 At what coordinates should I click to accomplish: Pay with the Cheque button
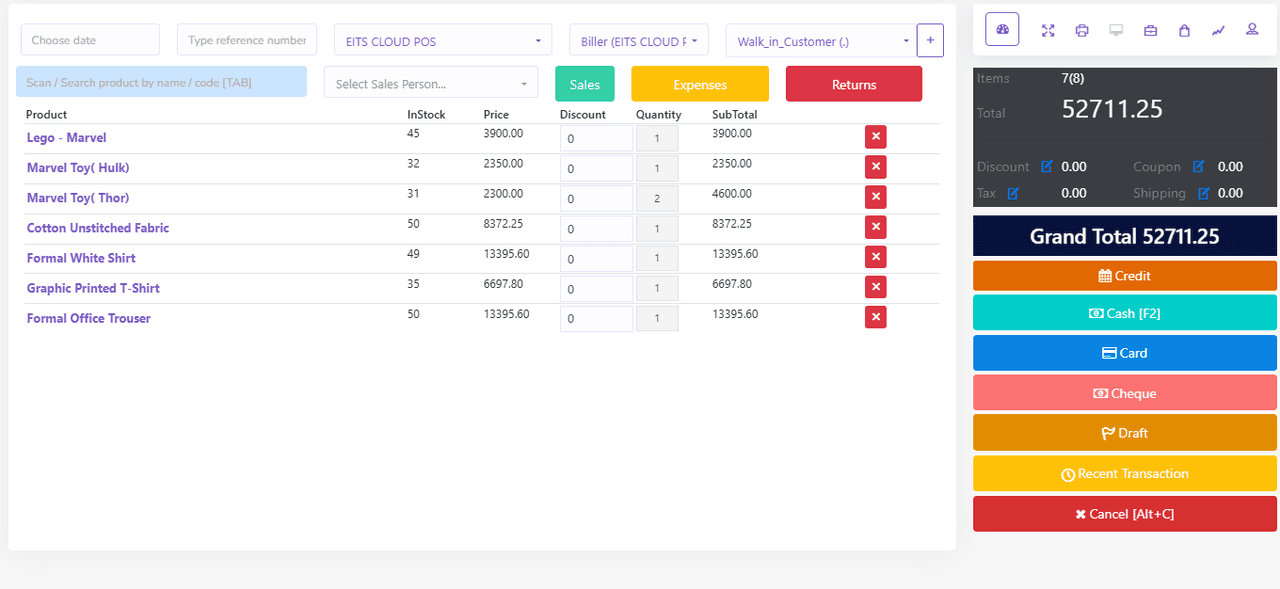tap(1125, 393)
